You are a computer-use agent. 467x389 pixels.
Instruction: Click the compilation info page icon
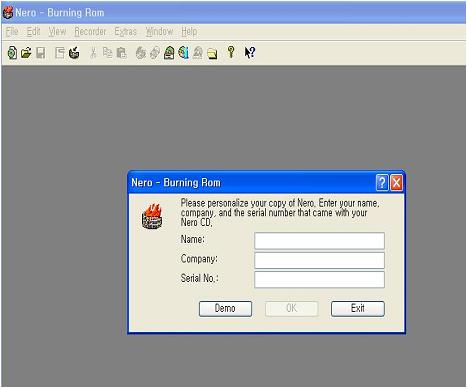pos(60,53)
